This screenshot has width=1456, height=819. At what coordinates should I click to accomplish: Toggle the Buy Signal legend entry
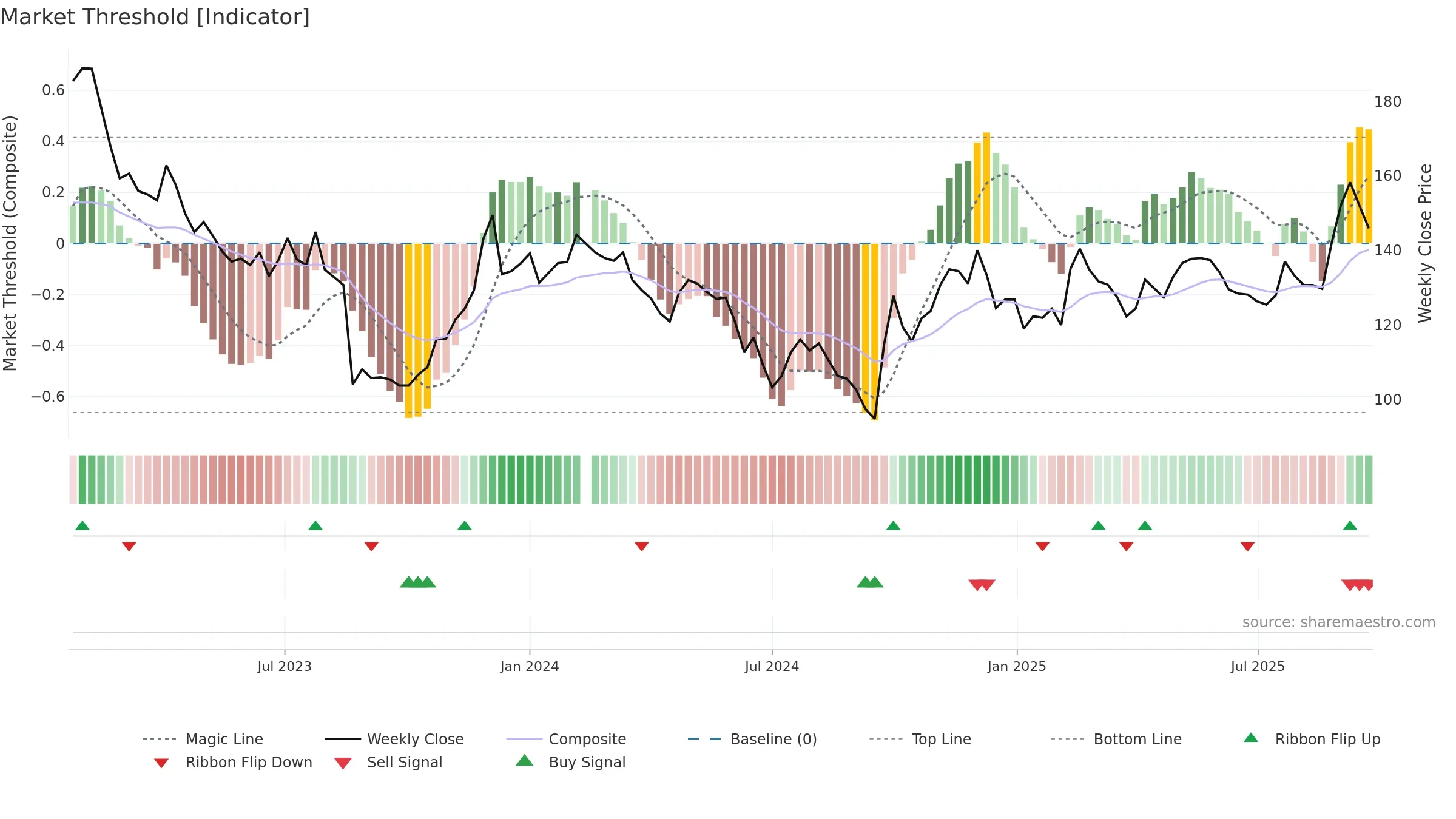point(570,762)
